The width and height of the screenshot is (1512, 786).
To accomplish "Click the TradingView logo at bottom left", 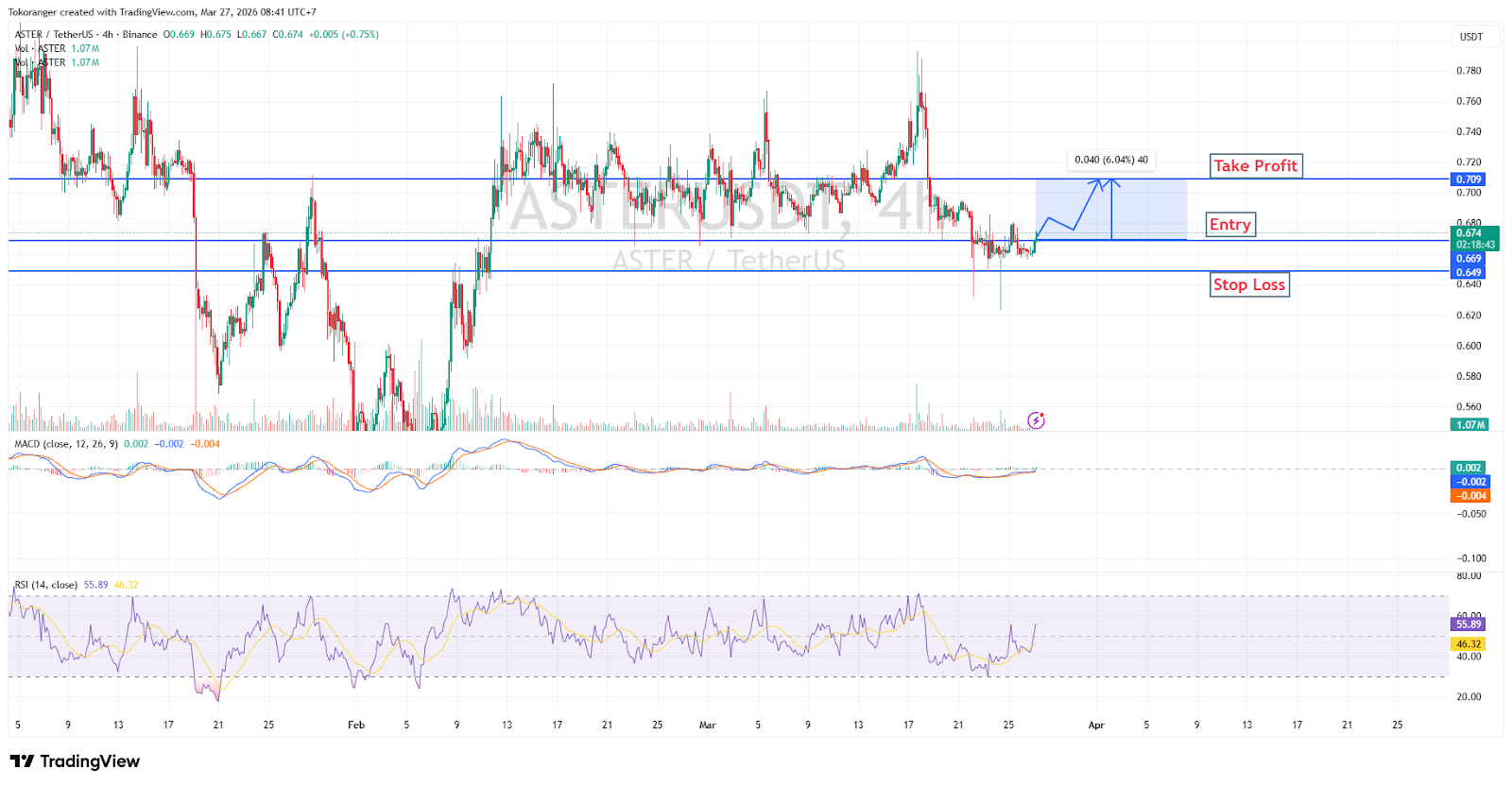I will point(75,761).
